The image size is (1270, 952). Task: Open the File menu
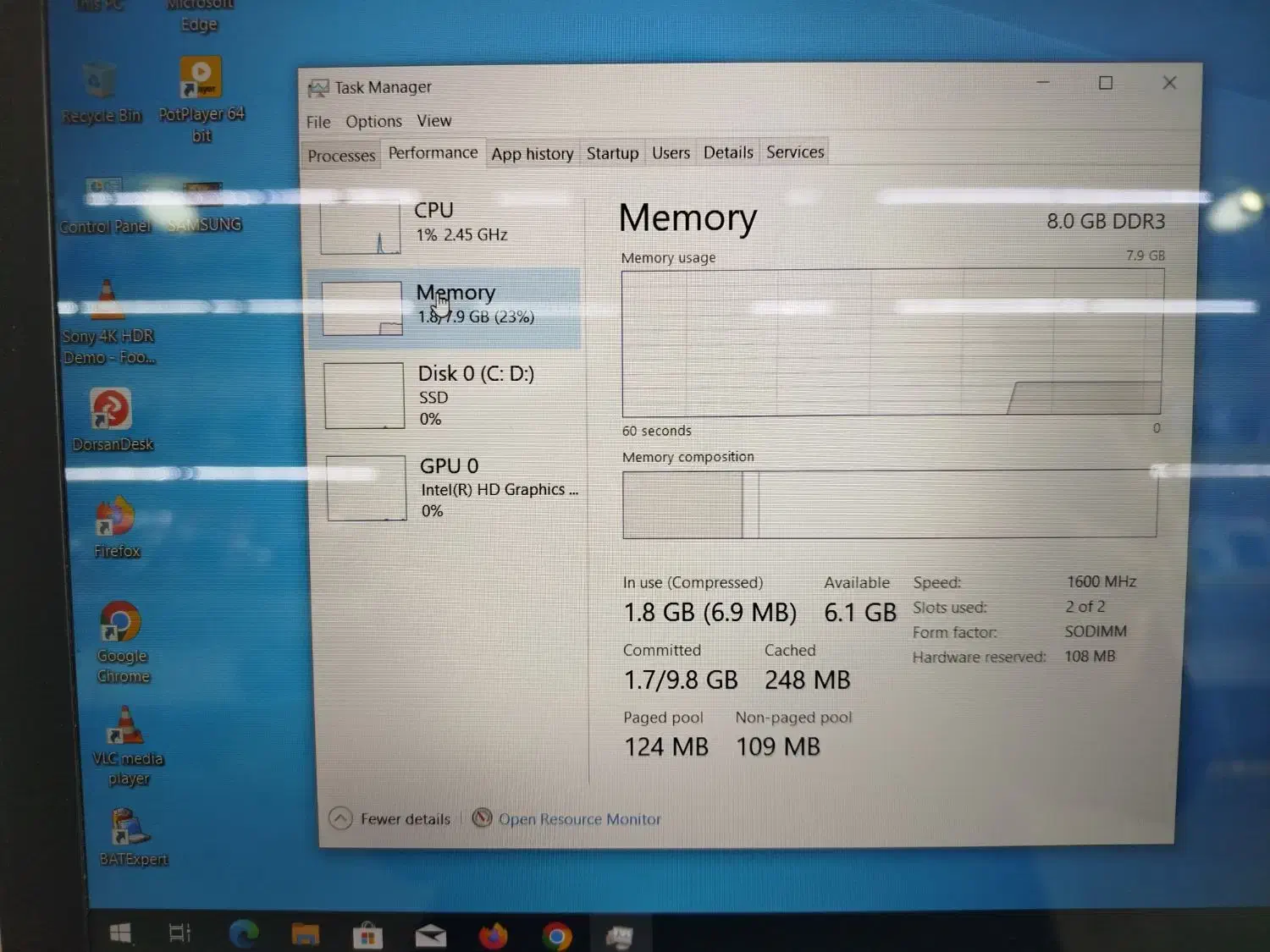[x=318, y=121]
